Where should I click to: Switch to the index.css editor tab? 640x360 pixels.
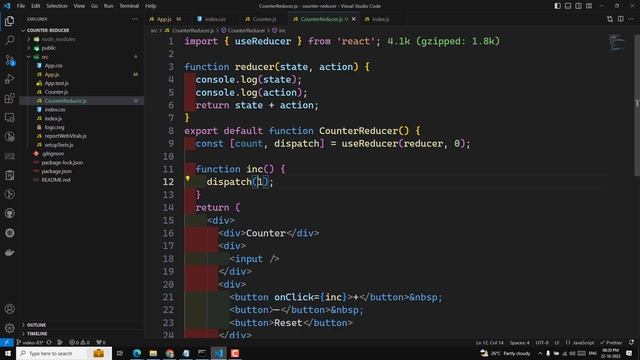tap(215, 19)
